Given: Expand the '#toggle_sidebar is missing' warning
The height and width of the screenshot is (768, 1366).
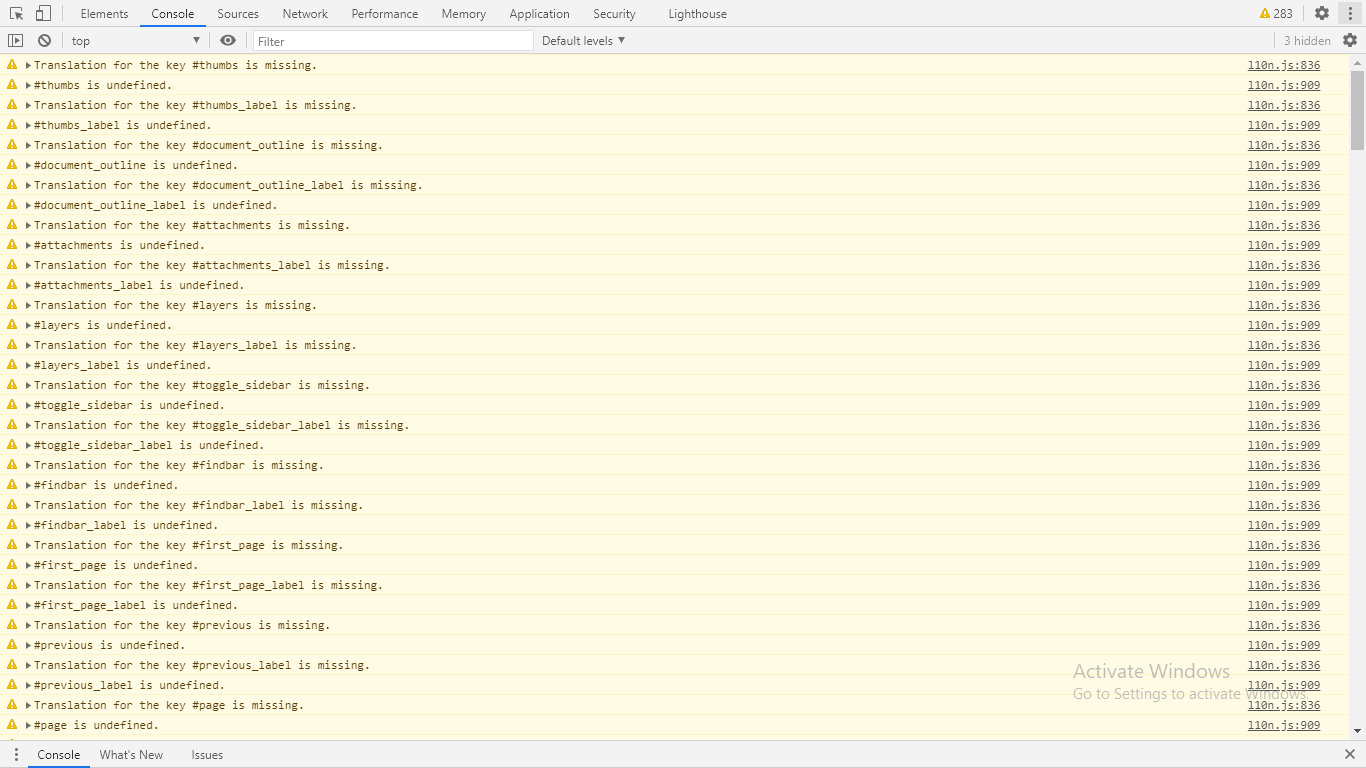Looking at the screenshot, I should point(29,385).
